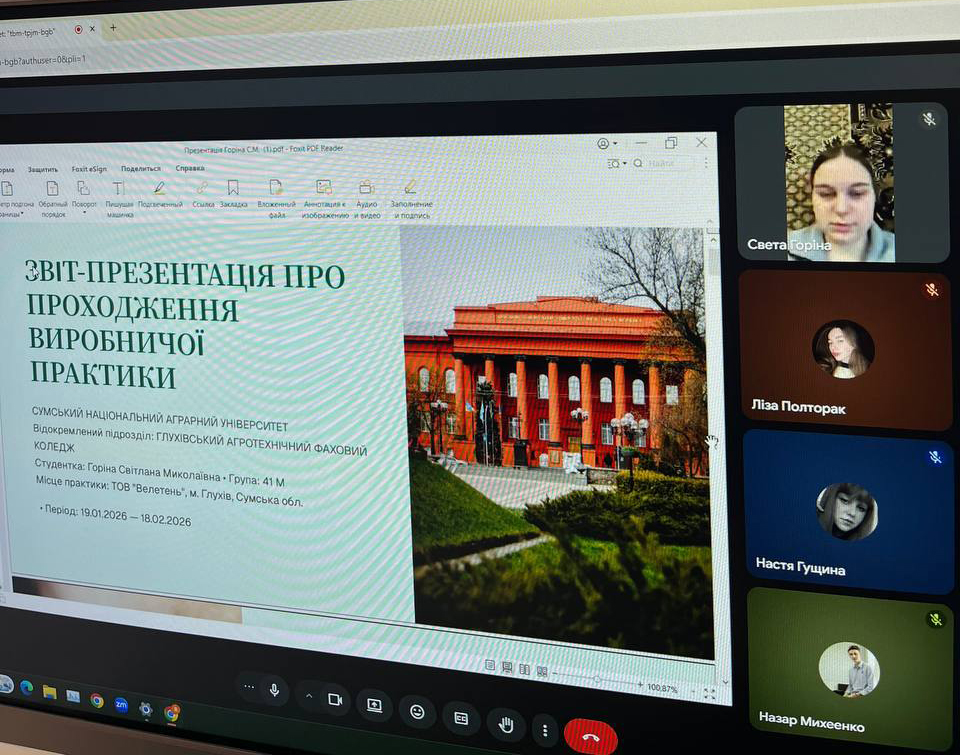Open the account profile dropdown in Foxit

pos(607,144)
